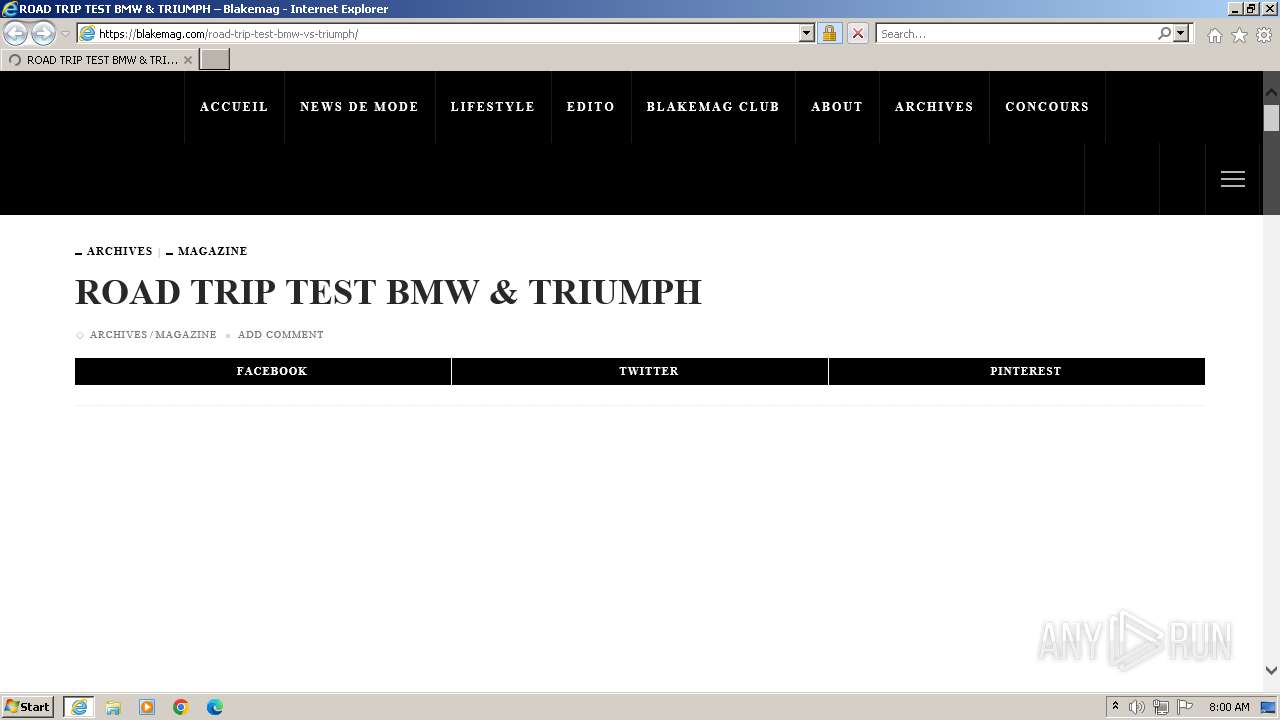Close the ROAD TRIP TEST BMW tab

tap(187, 60)
